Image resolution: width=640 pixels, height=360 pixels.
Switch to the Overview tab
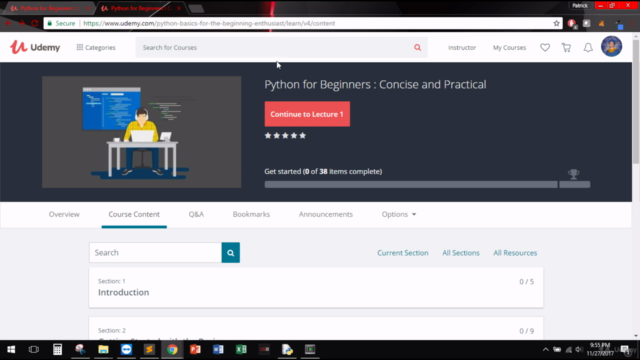pos(64,214)
